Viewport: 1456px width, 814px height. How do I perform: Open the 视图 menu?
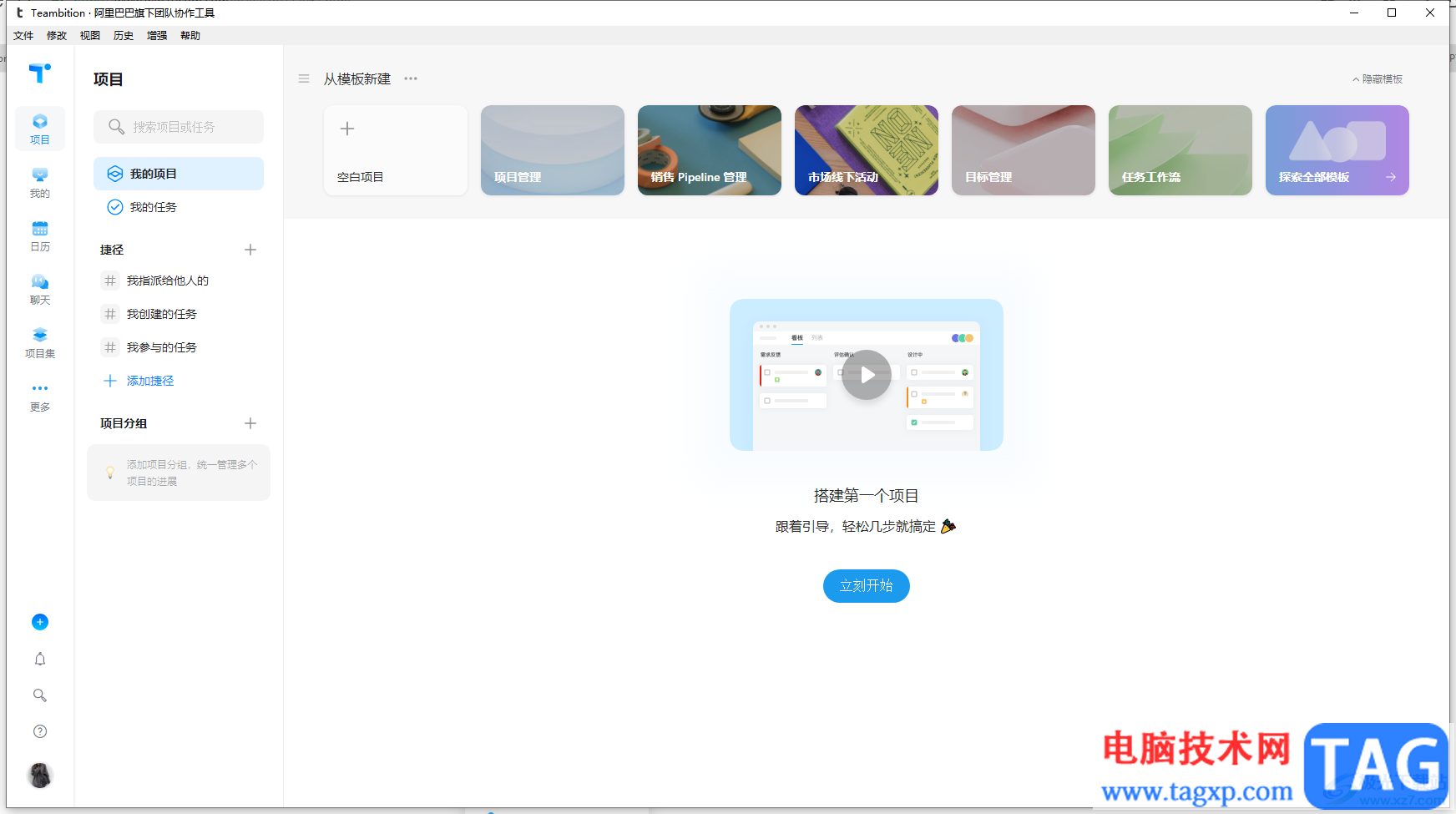point(90,36)
